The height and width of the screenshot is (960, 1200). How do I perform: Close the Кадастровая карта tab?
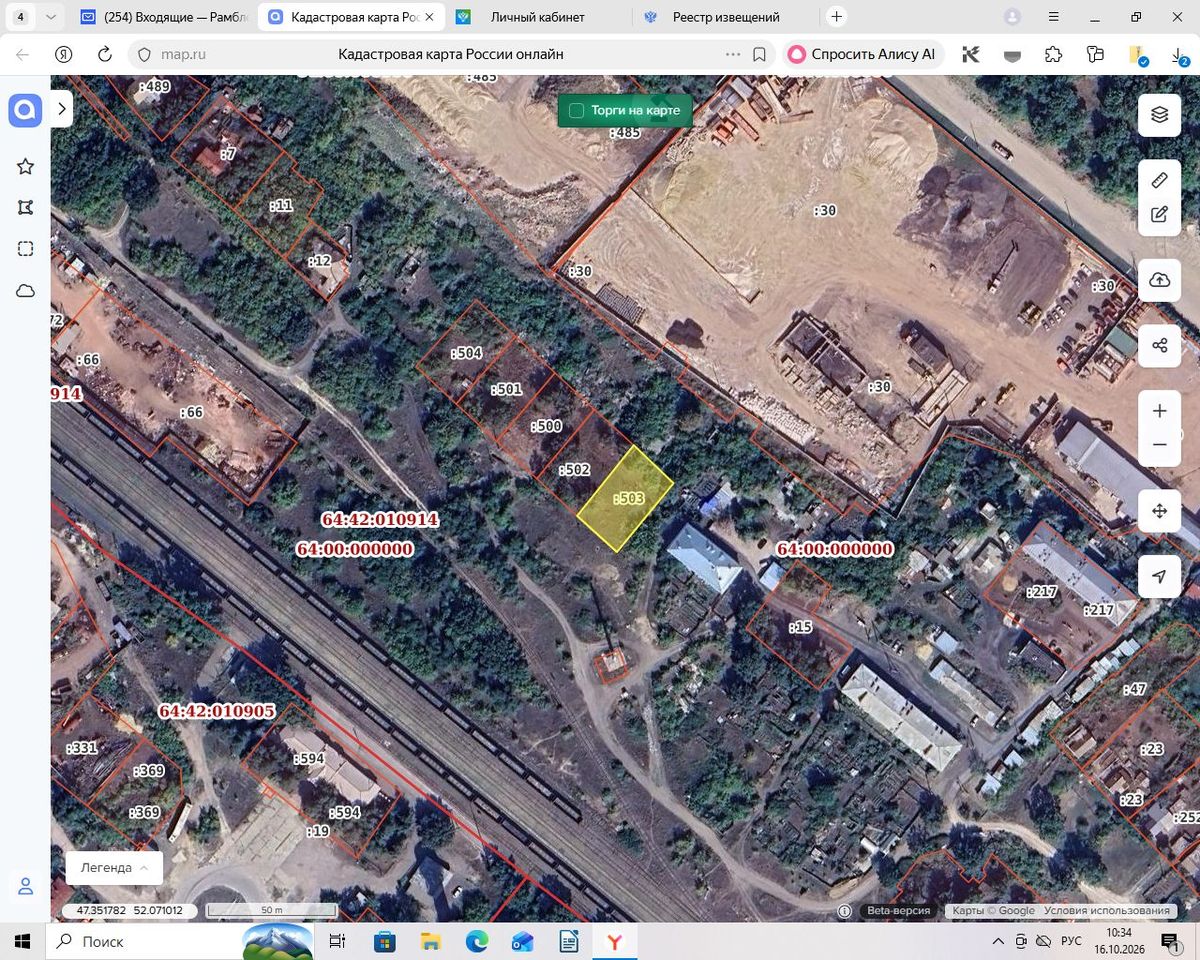[x=428, y=17]
